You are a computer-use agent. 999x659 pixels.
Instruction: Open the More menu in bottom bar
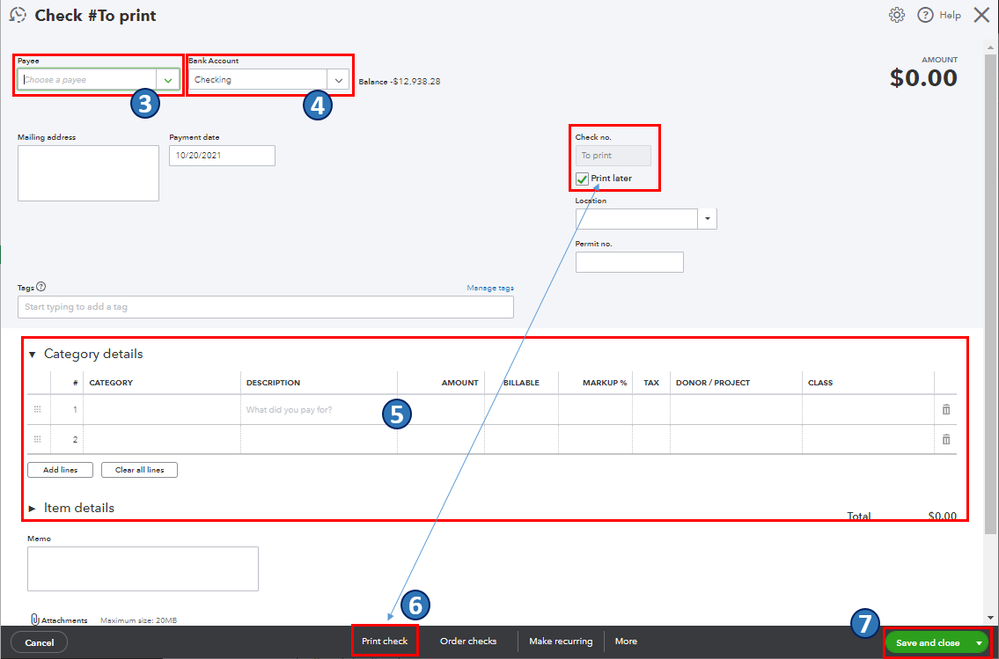(626, 641)
